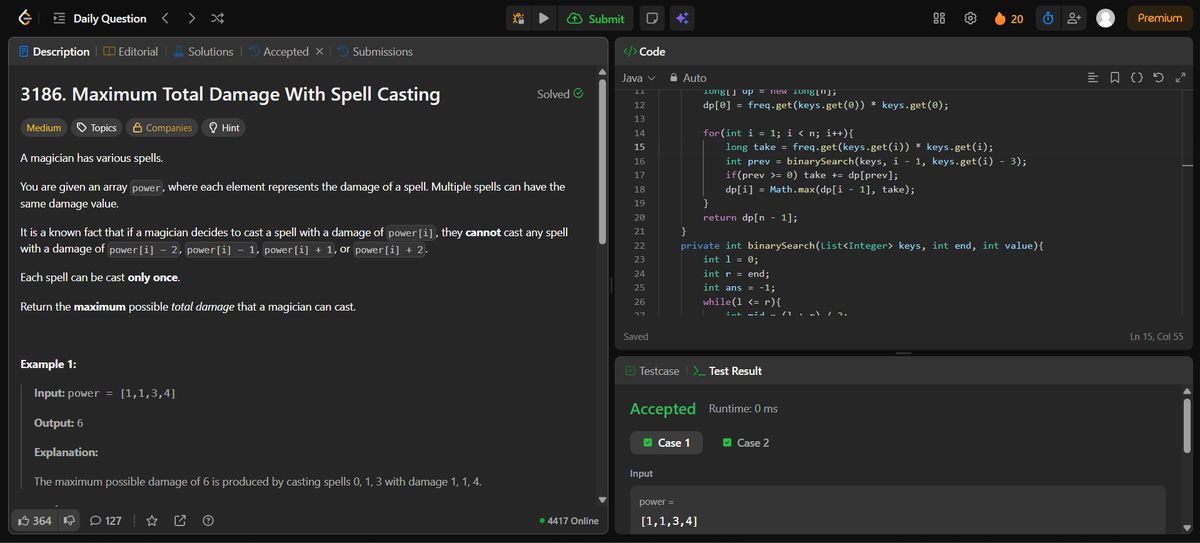Viewport: 1200px width, 543px height.
Task: Click the 4417 Online indicator
Action: pyautogui.click(x=569, y=520)
